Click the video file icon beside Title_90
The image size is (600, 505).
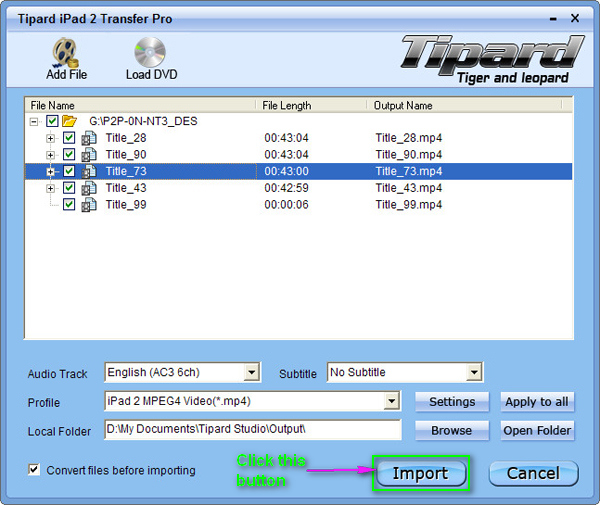click(89, 155)
